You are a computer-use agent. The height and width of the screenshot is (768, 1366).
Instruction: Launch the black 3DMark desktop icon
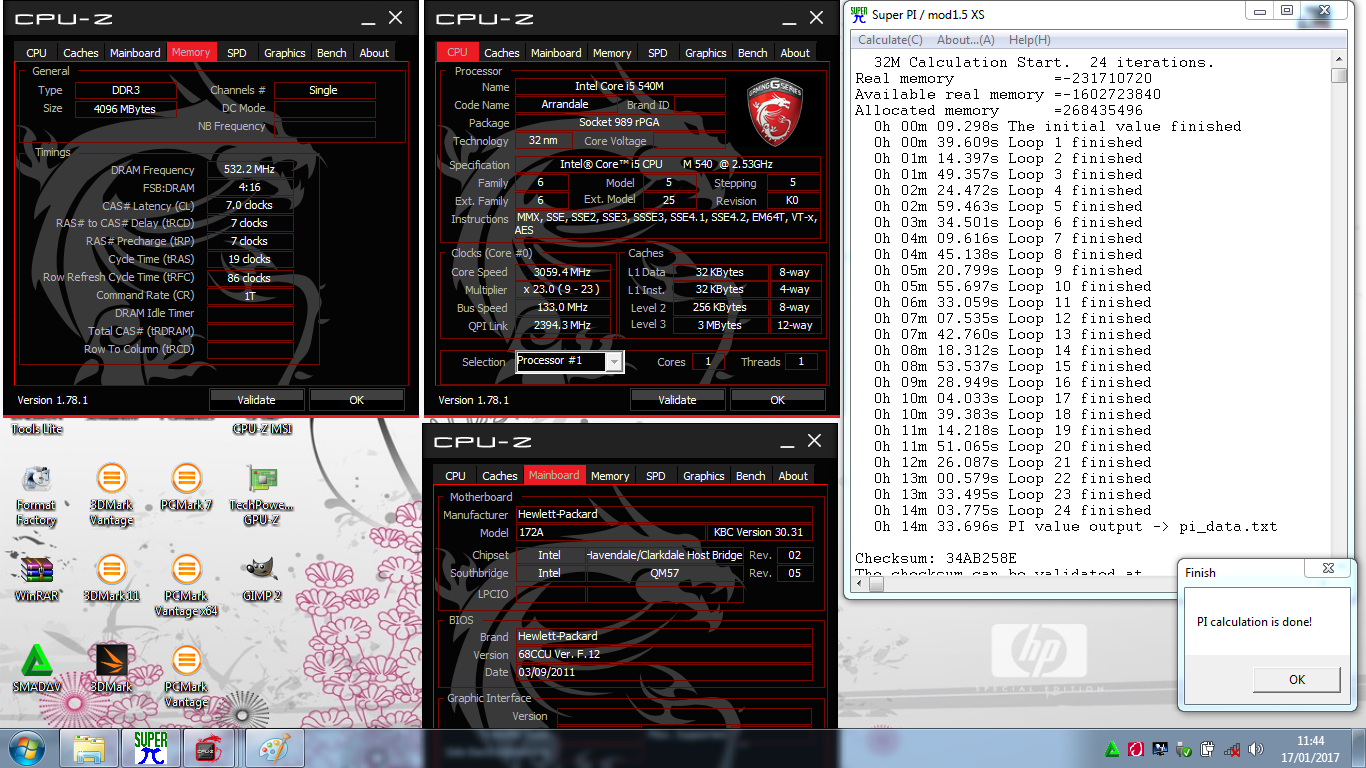pyautogui.click(x=111, y=669)
